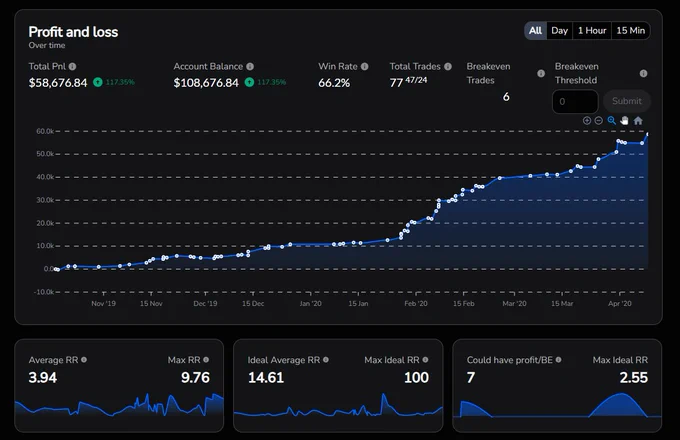This screenshot has width=680, height=440.
Task: Open Could have profit/BE info icon
Action: [558, 359]
